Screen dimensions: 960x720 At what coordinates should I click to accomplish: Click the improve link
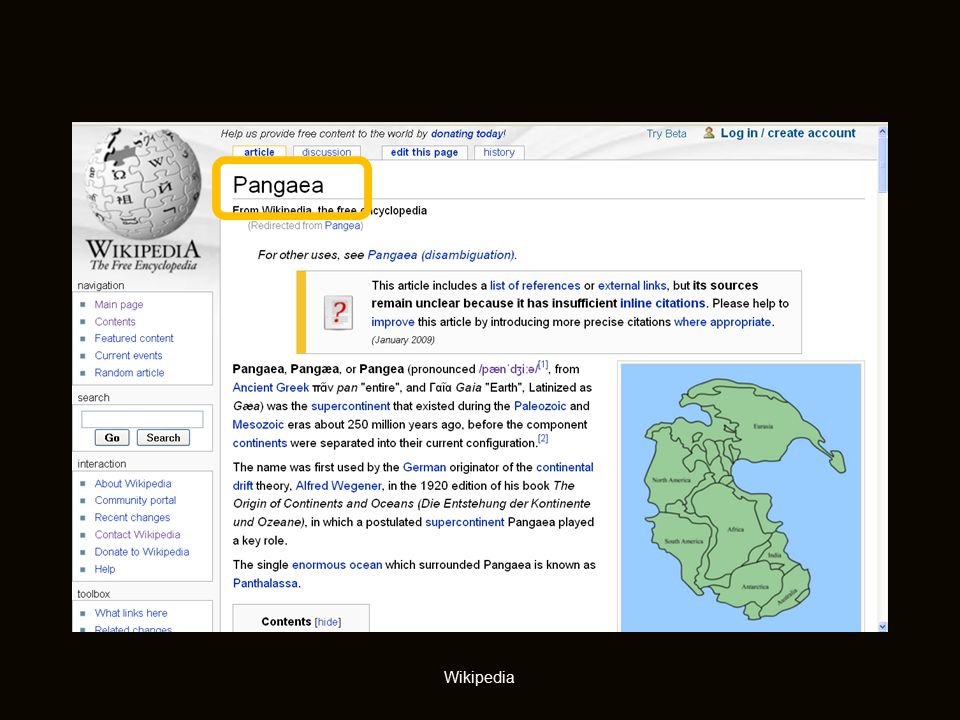392,322
